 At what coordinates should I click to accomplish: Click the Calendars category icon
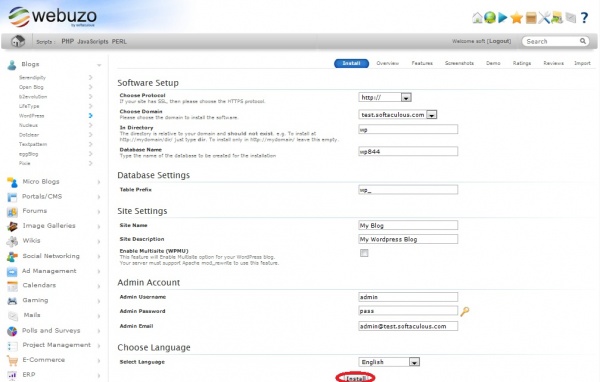[12, 286]
